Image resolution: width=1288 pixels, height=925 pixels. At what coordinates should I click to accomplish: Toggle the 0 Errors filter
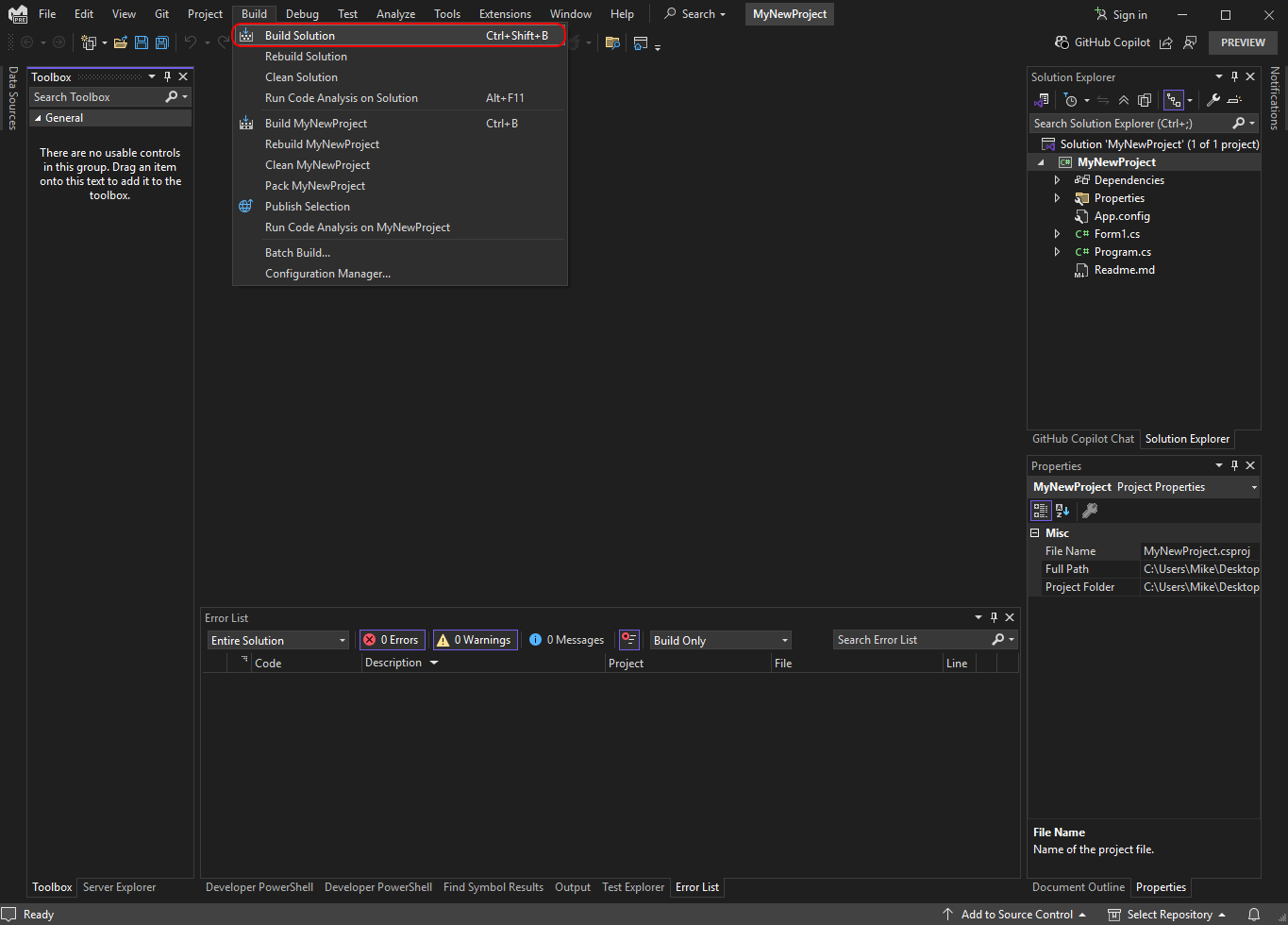click(x=392, y=640)
